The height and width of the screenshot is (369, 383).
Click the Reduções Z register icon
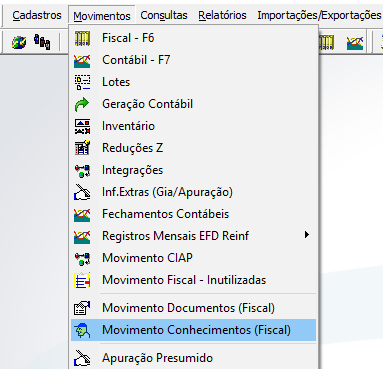click(82, 148)
